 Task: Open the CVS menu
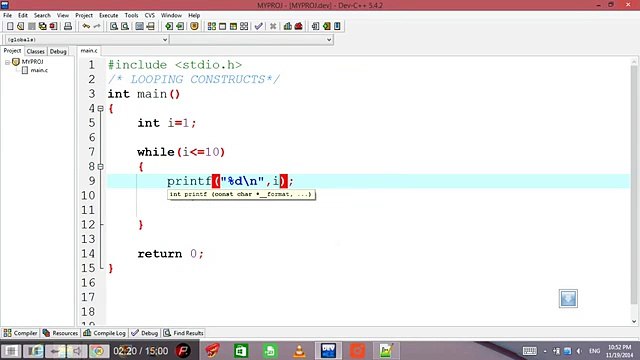click(150, 15)
